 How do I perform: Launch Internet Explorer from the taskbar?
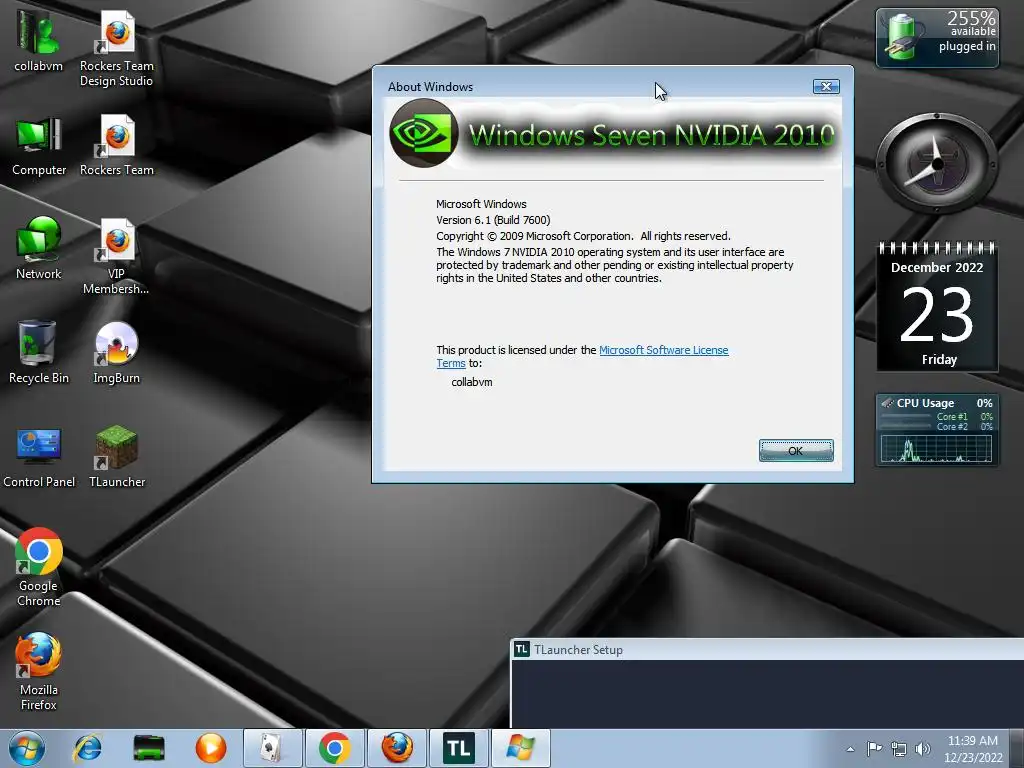[x=88, y=748]
